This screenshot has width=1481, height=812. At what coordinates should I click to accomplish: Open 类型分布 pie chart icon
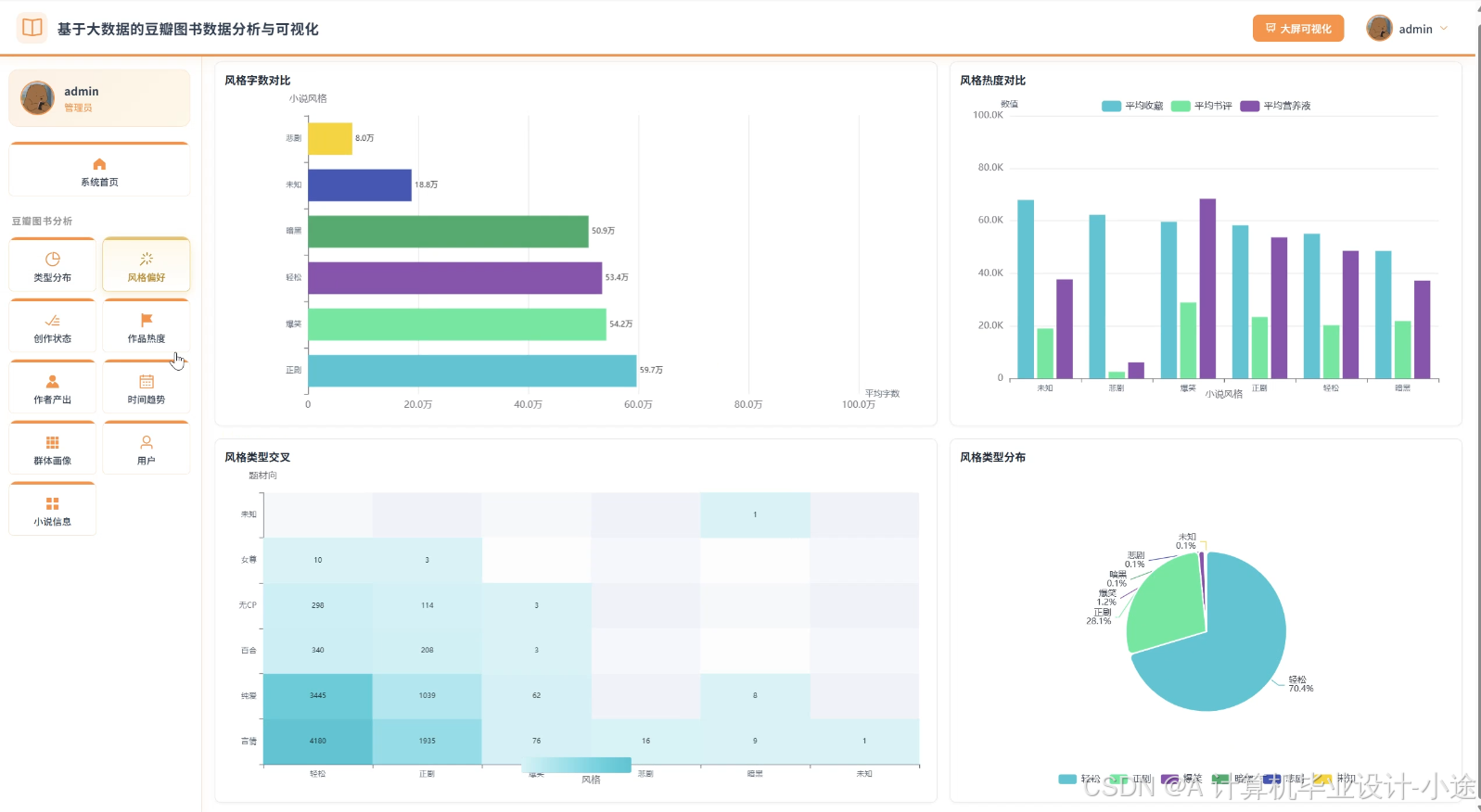pyautogui.click(x=53, y=260)
